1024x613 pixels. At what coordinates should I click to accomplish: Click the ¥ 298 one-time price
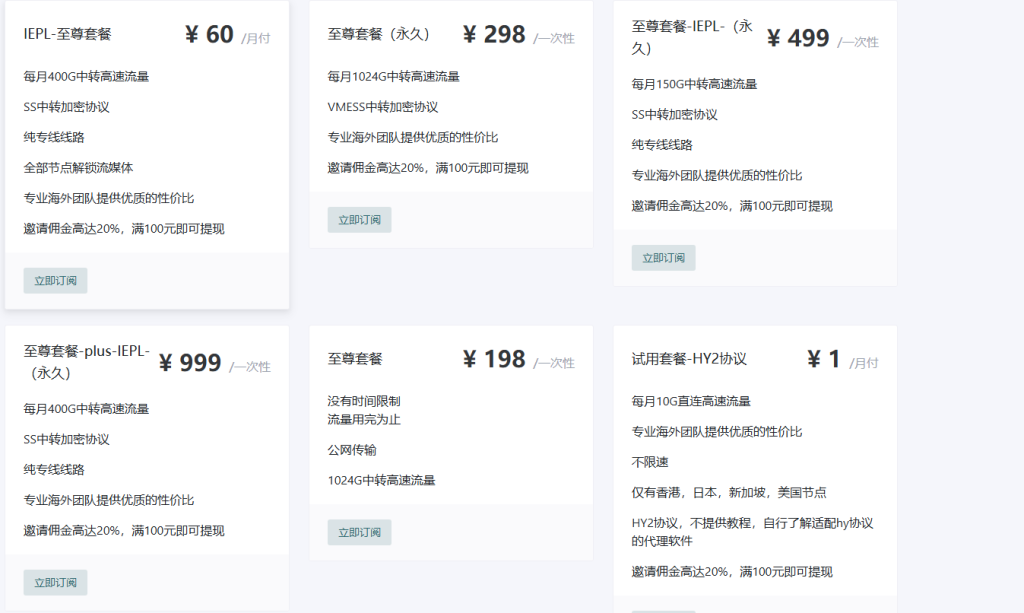point(494,35)
